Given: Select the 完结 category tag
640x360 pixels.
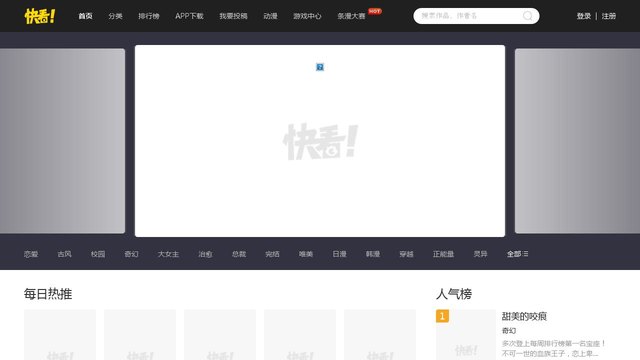Looking at the screenshot, I should tap(272, 254).
